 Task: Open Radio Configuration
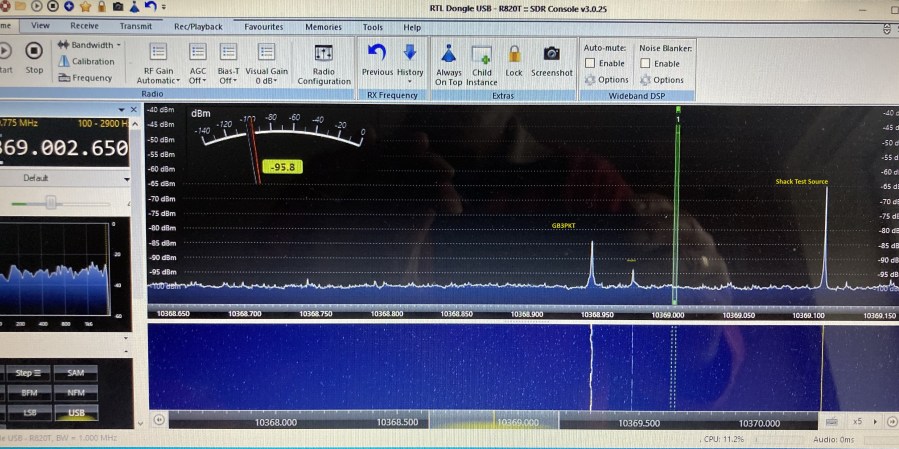[323, 63]
